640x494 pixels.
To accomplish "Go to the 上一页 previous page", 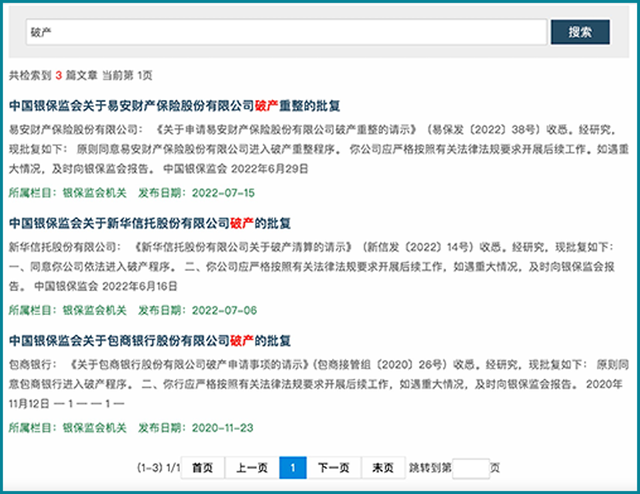I will pos(252,467).
